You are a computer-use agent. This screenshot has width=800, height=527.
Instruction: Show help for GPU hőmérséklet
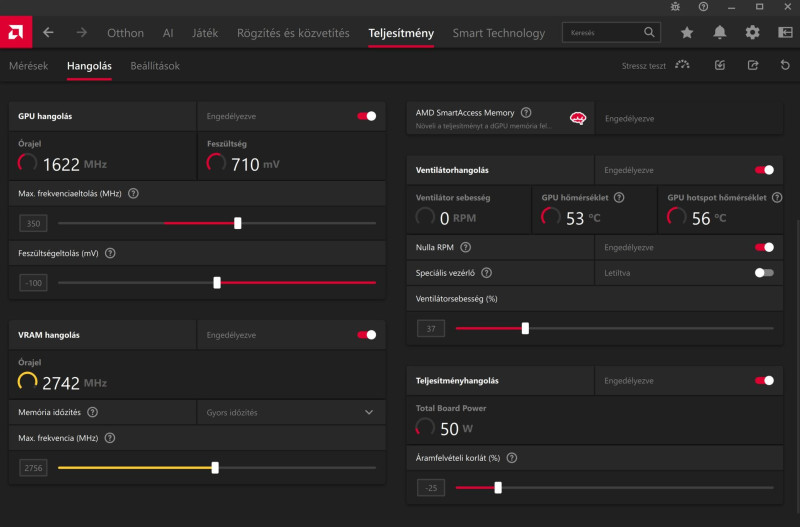point(619,197)
